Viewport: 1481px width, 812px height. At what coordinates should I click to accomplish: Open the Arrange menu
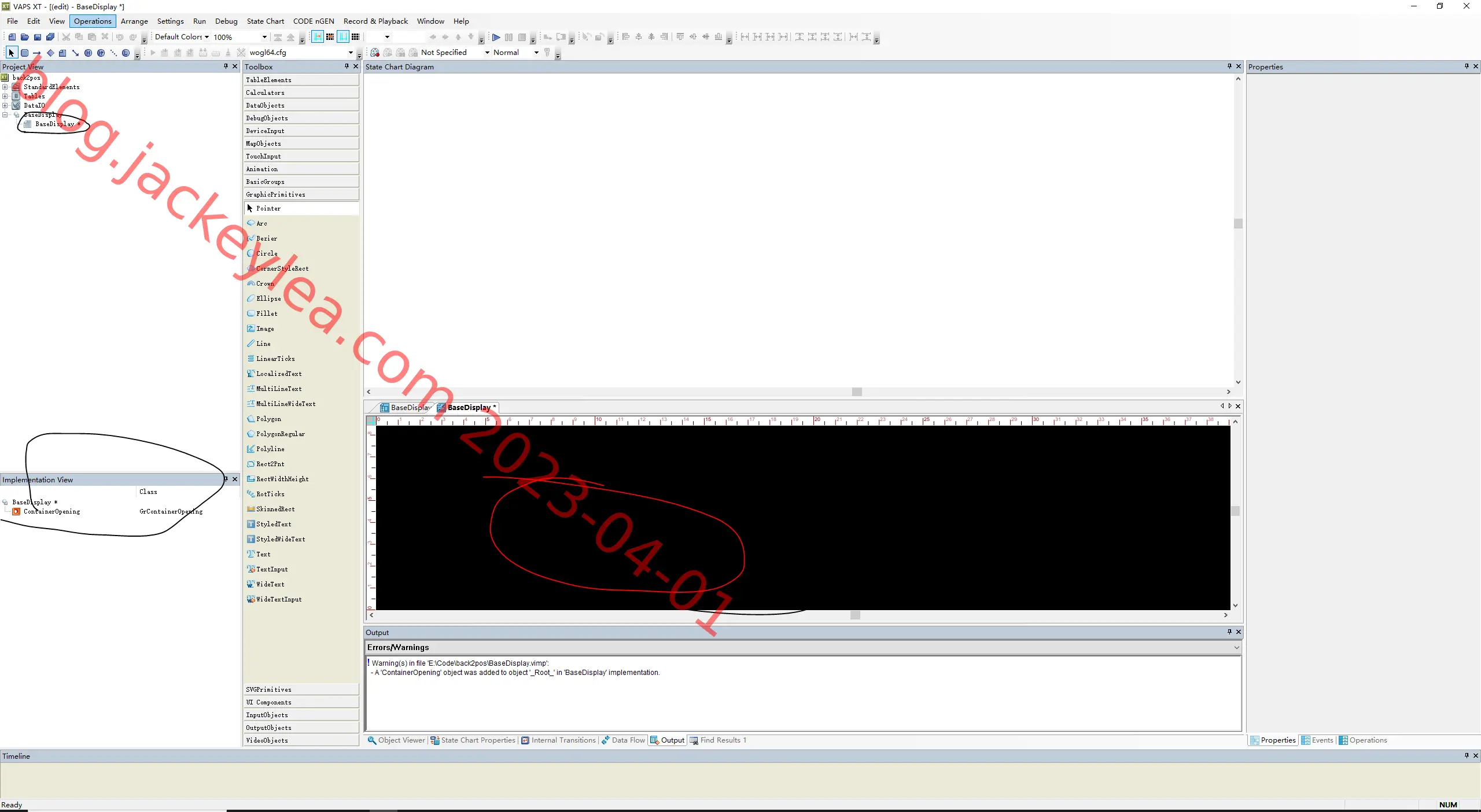pos(134,21)
